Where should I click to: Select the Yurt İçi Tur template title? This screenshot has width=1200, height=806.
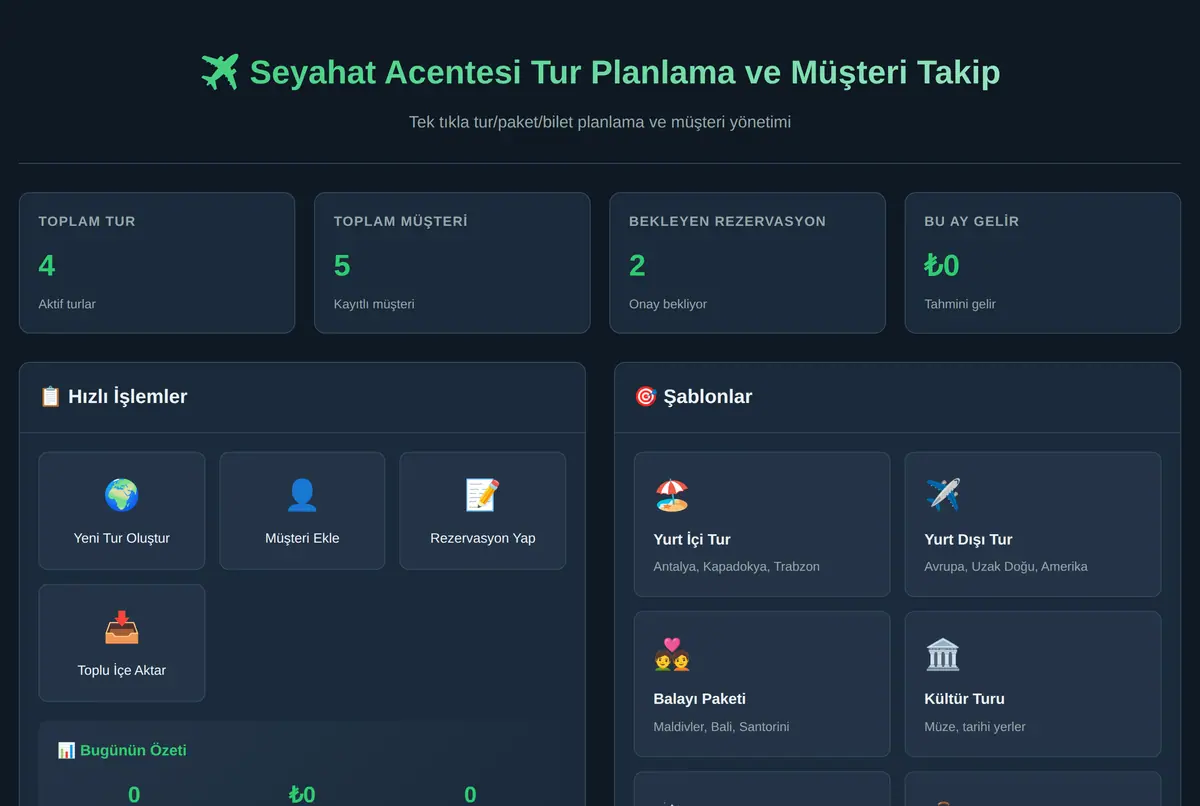tap(692, 539)
